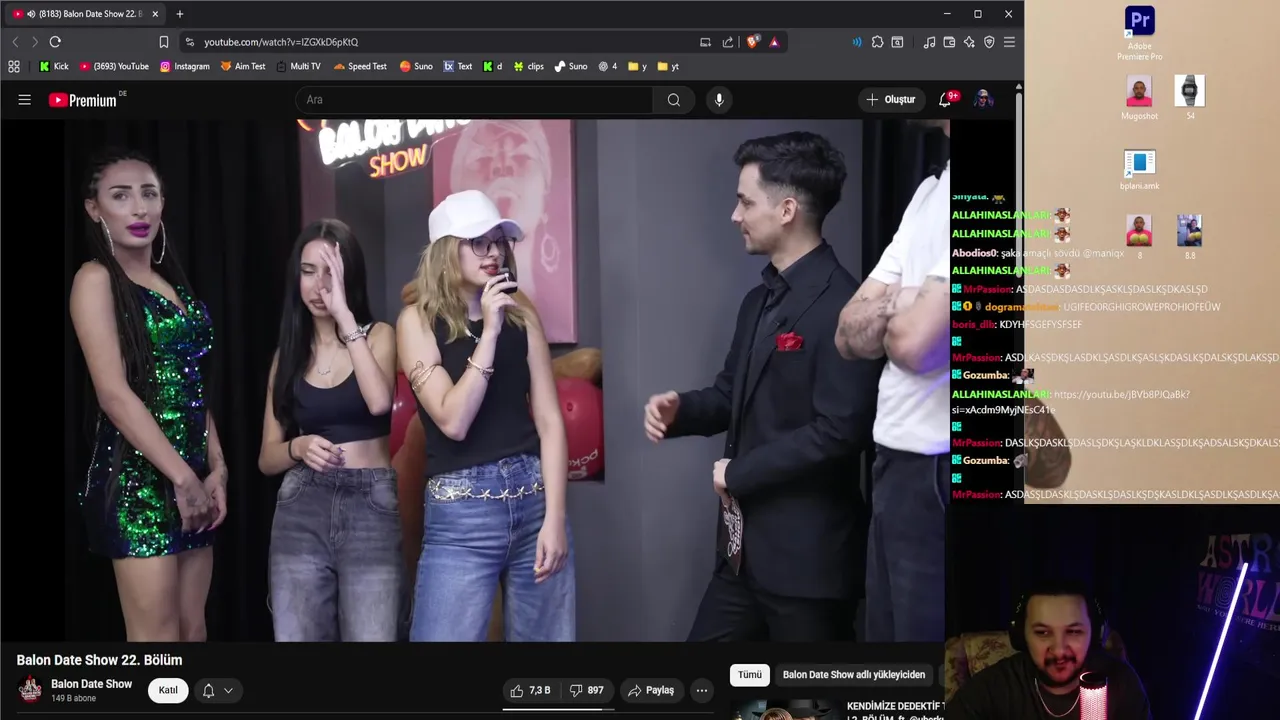This screenshot has height=720, width=1280.
Task: Open the Balon Date Show channel avatar
Action: 30,690
